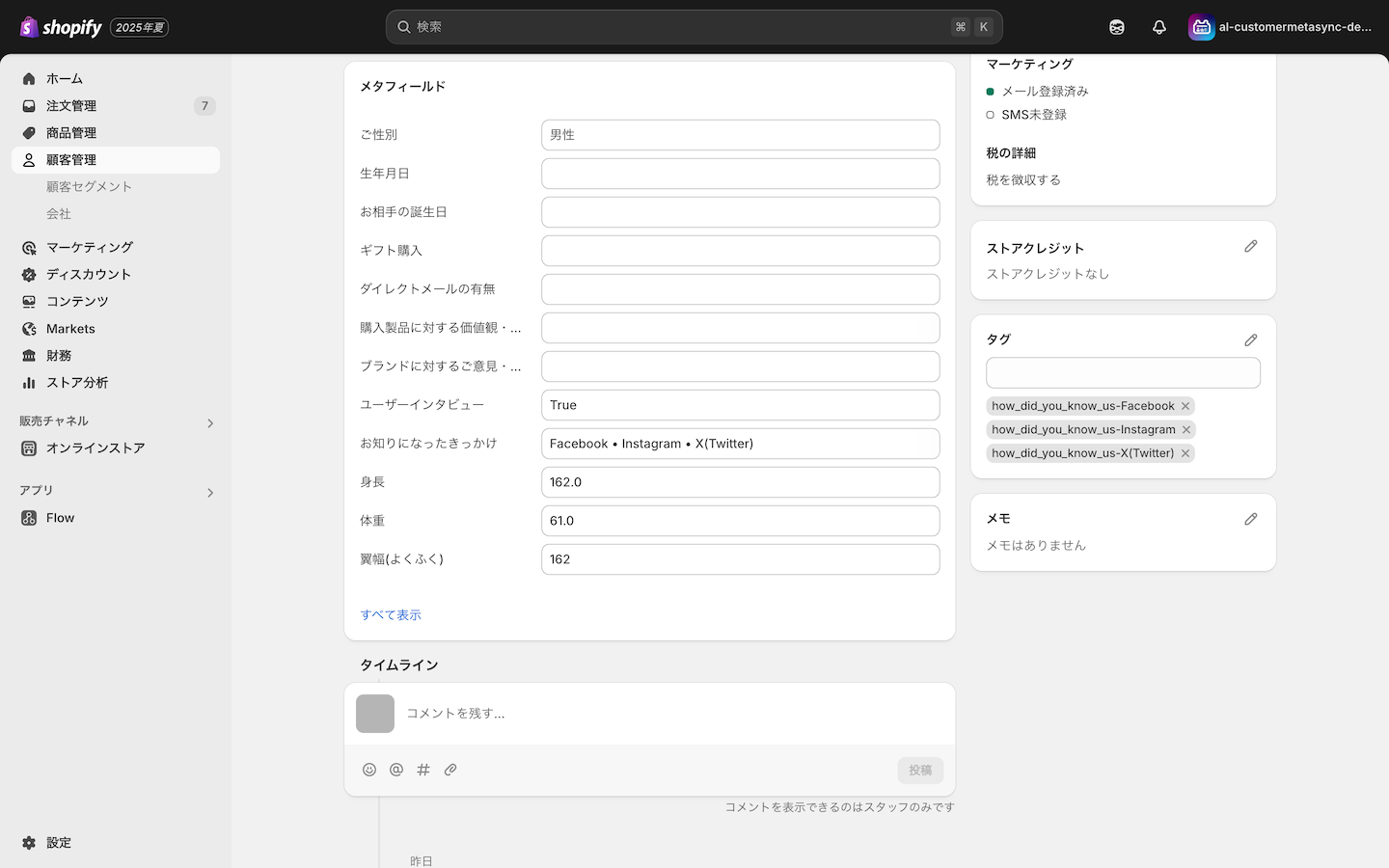
Task: Click the 翼幅(よくふく) field showing 162
Action: [x=741, y=559]
